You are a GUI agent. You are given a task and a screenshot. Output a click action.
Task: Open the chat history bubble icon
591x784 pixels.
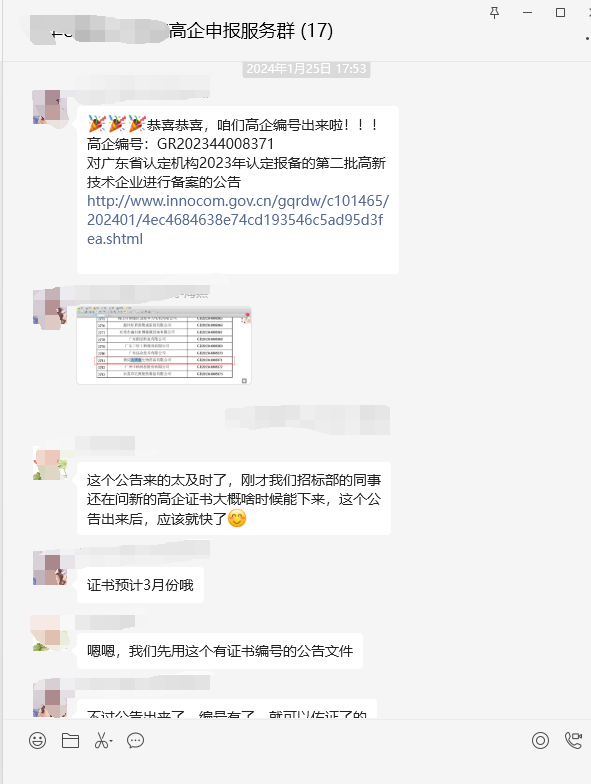coord(135,740)
